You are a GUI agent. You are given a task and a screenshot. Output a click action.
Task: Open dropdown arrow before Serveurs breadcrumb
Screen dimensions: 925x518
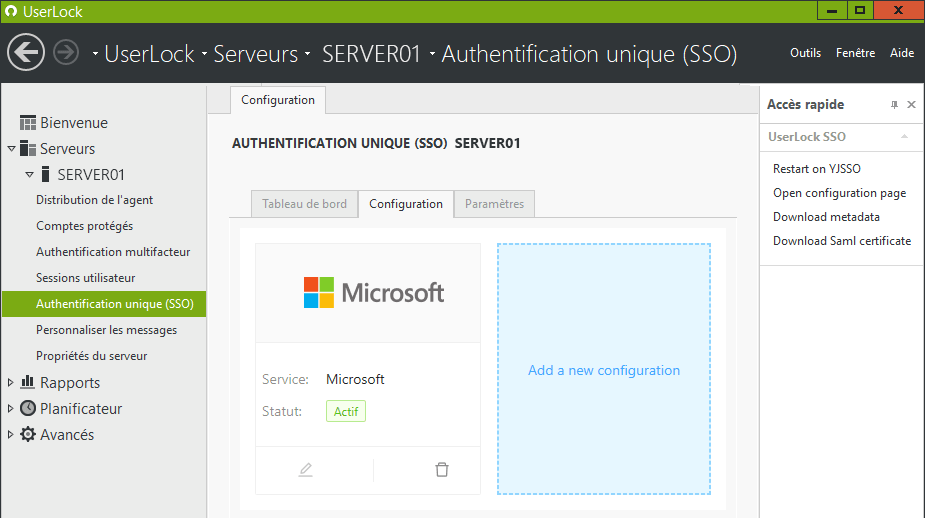pyautogui.click(x=204, y=54)
